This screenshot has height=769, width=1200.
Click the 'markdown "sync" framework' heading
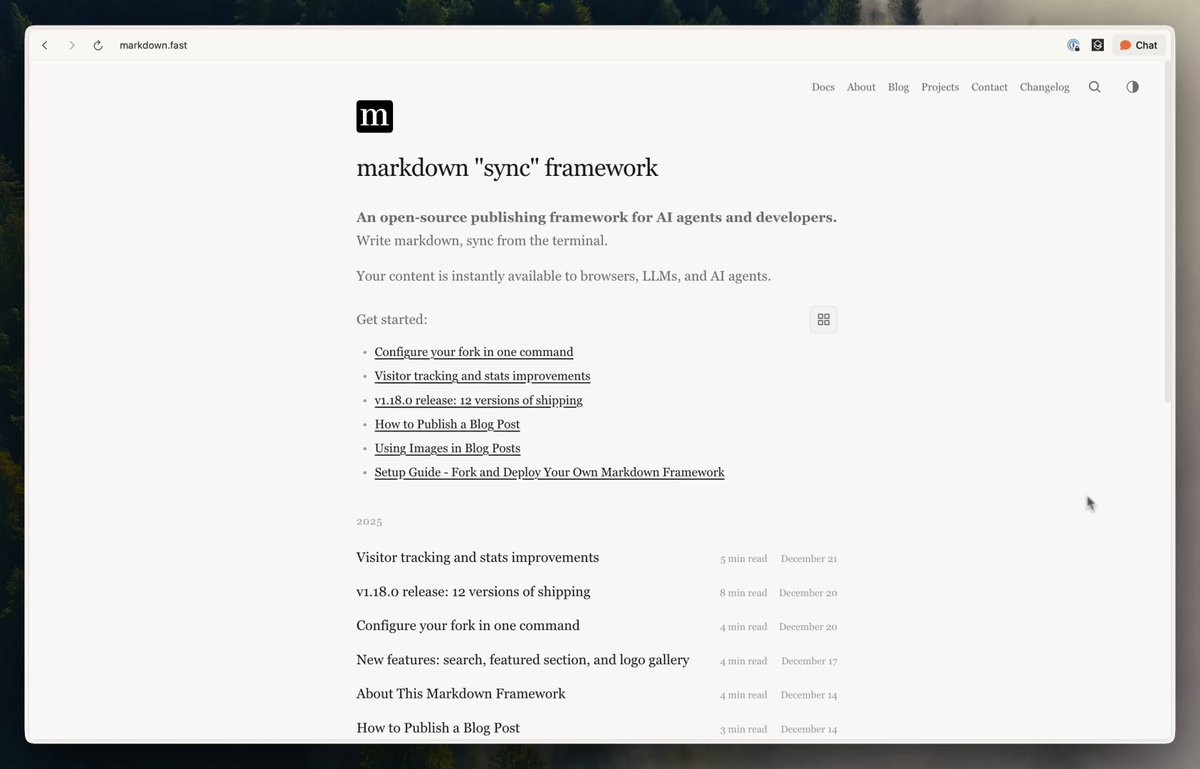(507, 168)
